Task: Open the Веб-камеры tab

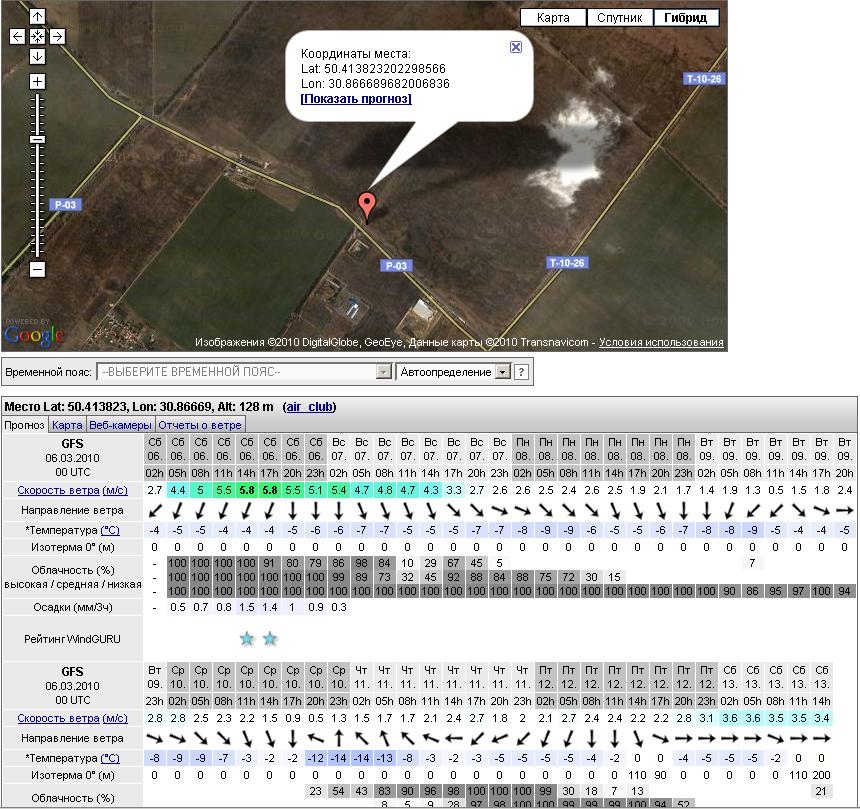Action: (x=120, y=425)
